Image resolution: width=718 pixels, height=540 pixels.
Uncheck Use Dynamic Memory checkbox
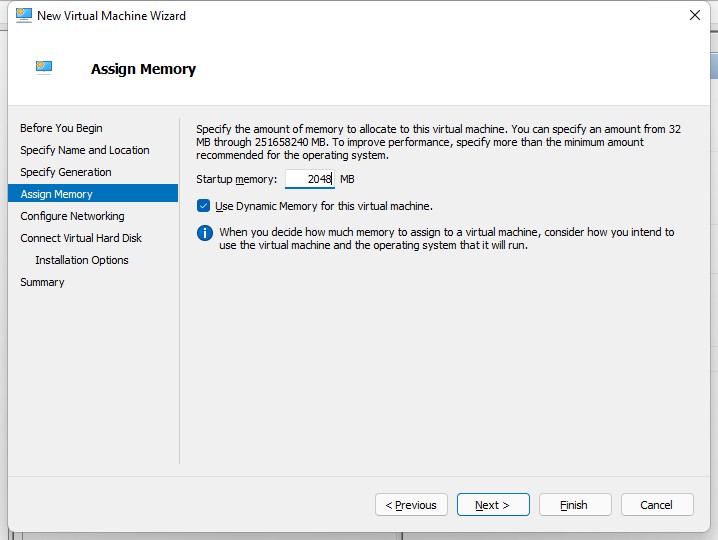coord(203,206)
